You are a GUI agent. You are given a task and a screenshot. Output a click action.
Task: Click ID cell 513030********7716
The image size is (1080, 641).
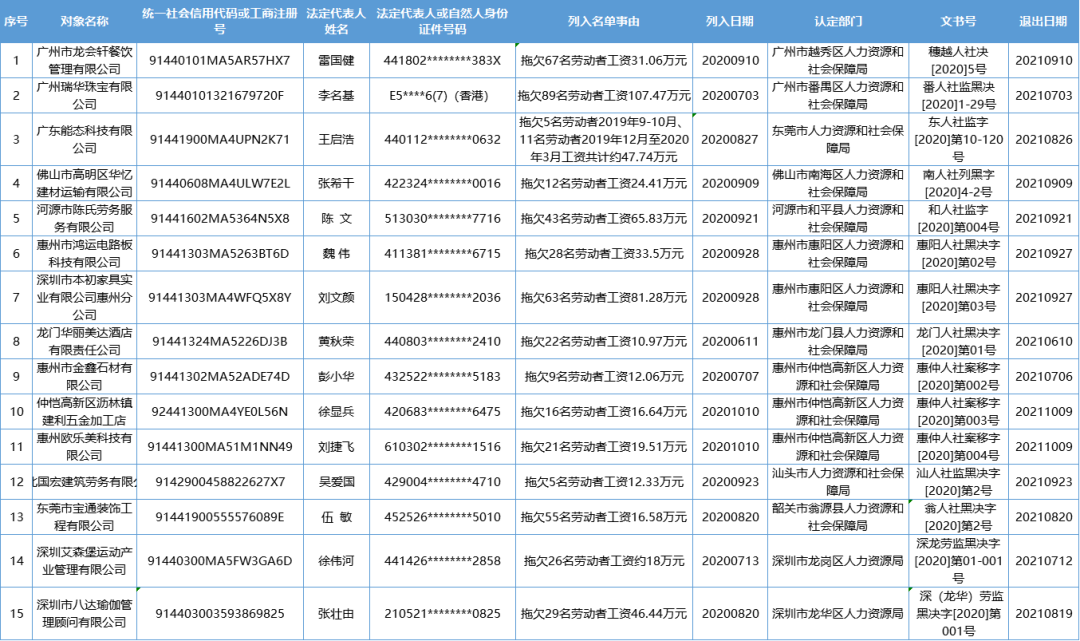coord(442,218)
